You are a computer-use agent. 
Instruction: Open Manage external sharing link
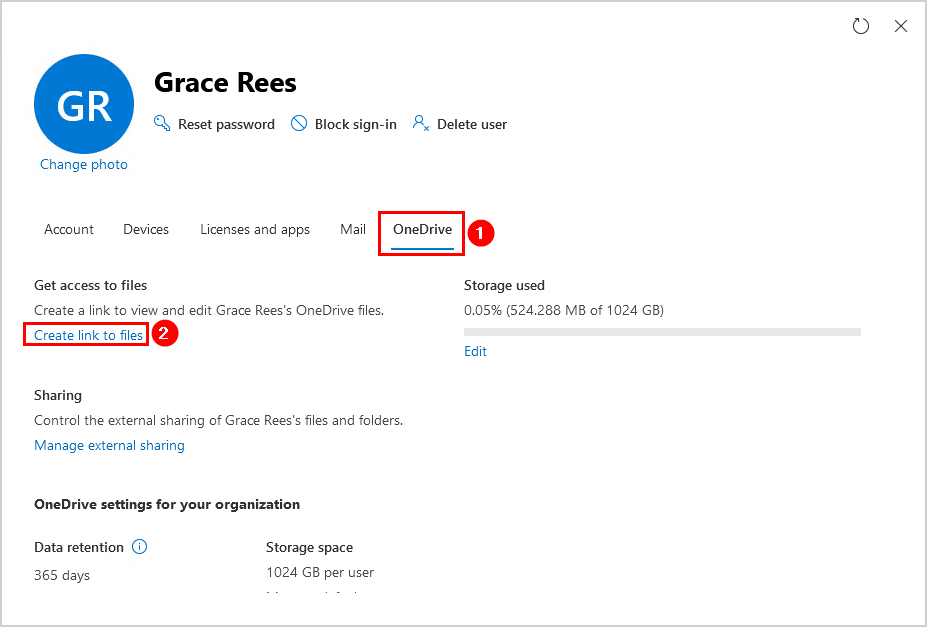(109, 446)
